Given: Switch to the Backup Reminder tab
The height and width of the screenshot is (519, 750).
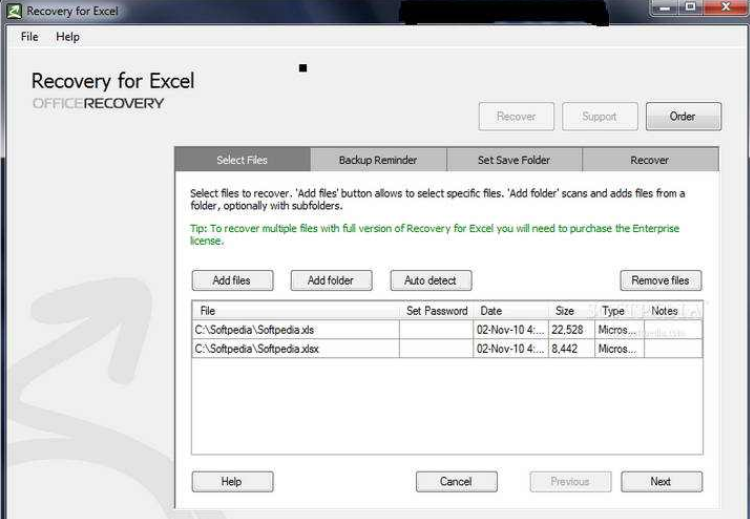Looking at the screenshot, I should [378, 160].
